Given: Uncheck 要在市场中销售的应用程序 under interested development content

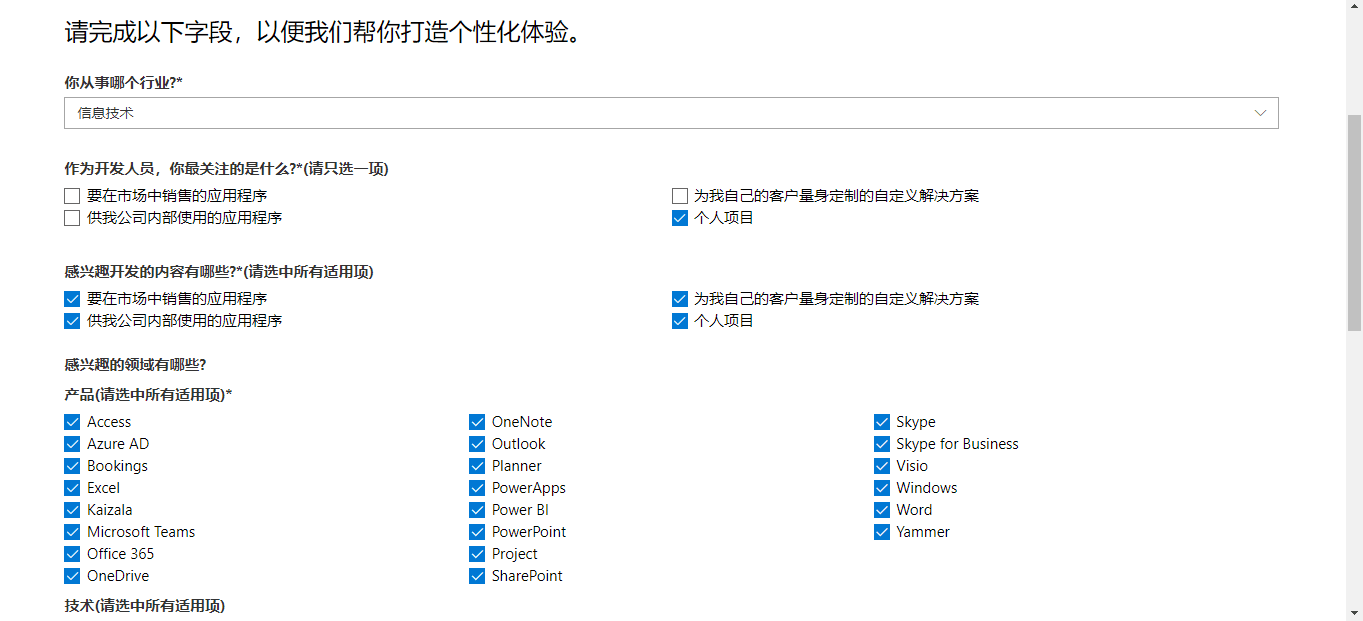Looking at the screenshot, I should click(x=72, y=299).
